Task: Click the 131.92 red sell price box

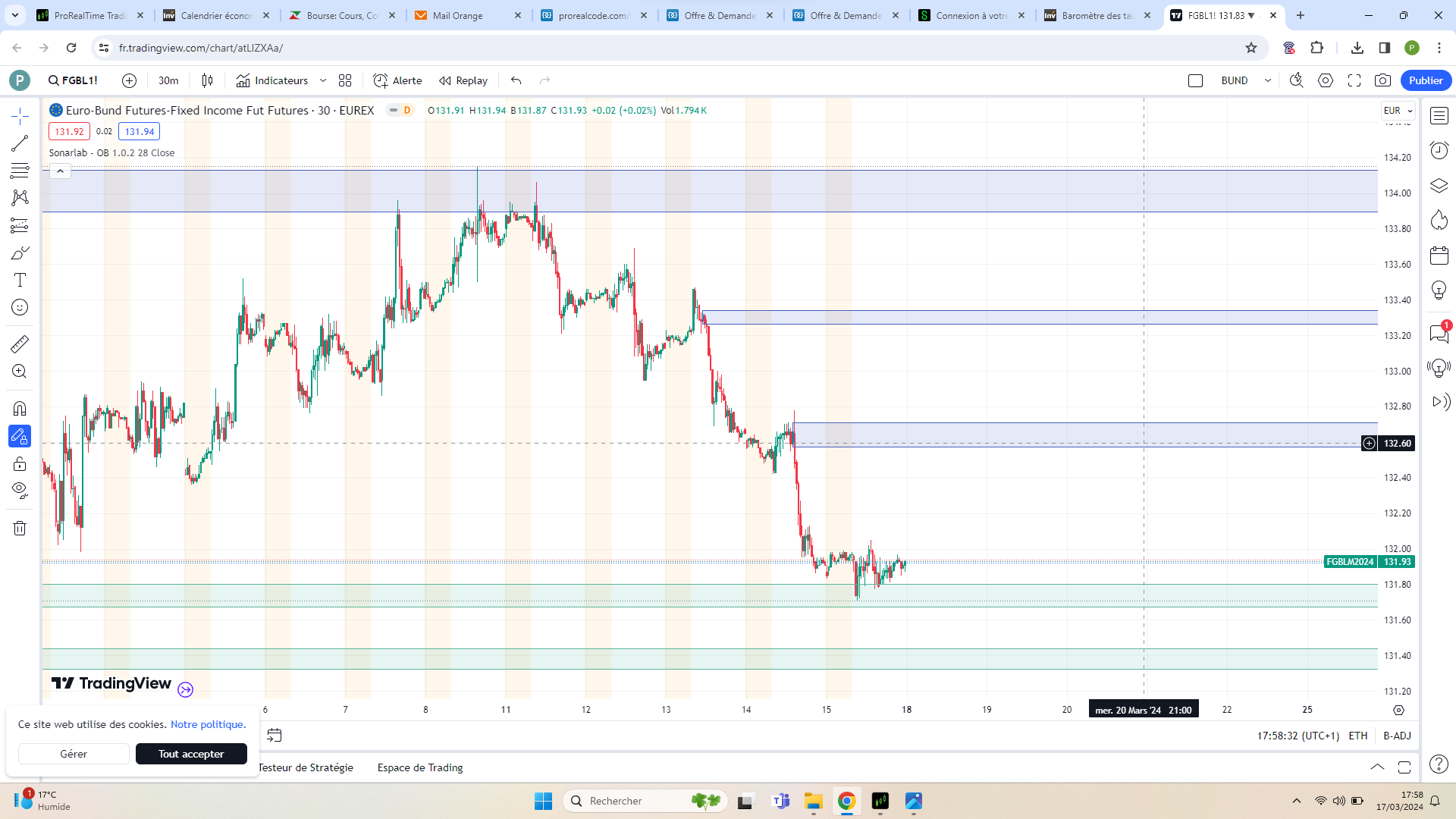Action: (69, 131)
